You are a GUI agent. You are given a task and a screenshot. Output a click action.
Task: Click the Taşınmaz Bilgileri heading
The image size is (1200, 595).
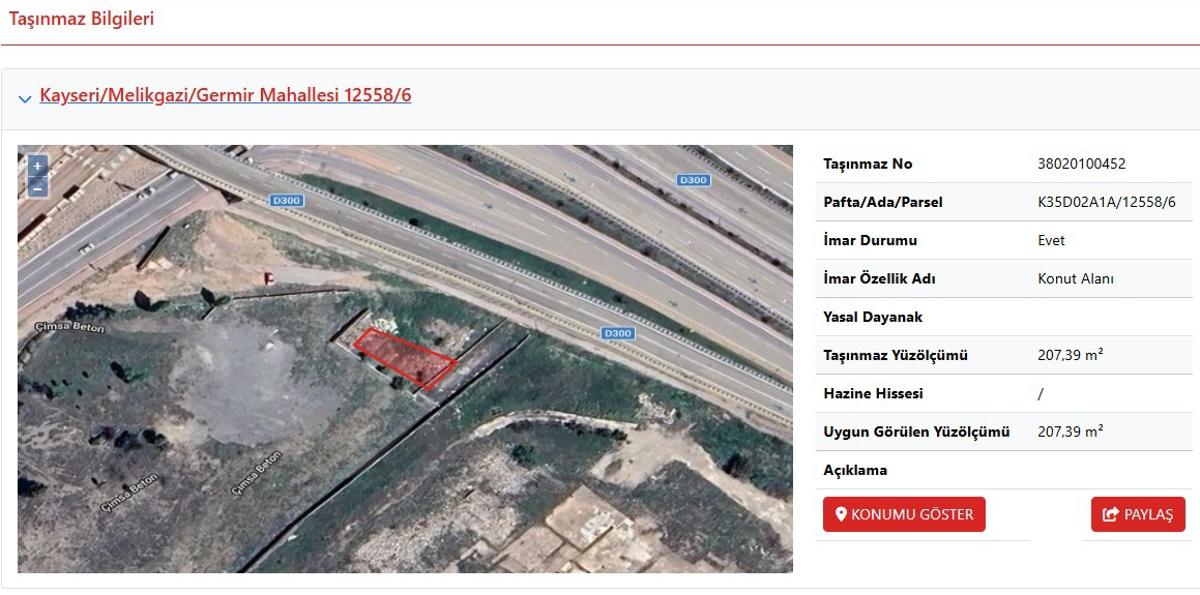click(81, 18)
